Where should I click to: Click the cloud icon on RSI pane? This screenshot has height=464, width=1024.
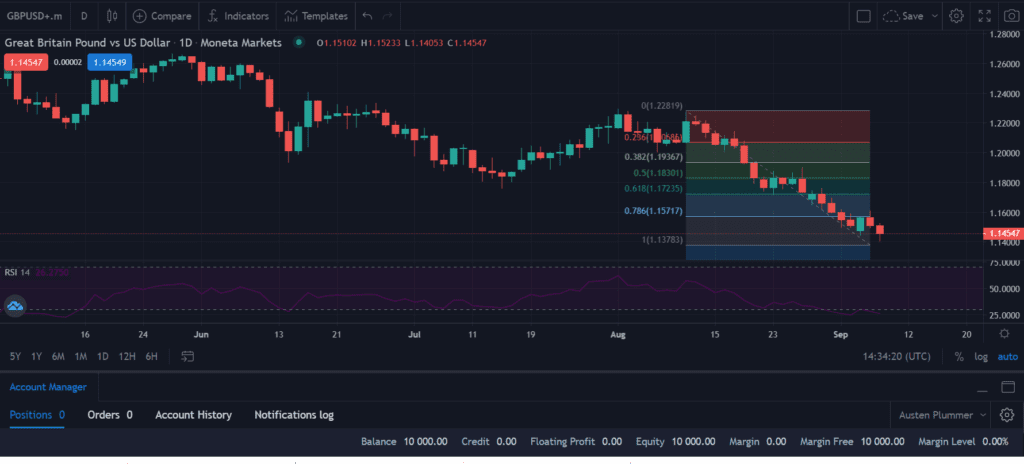coord(15,306)
